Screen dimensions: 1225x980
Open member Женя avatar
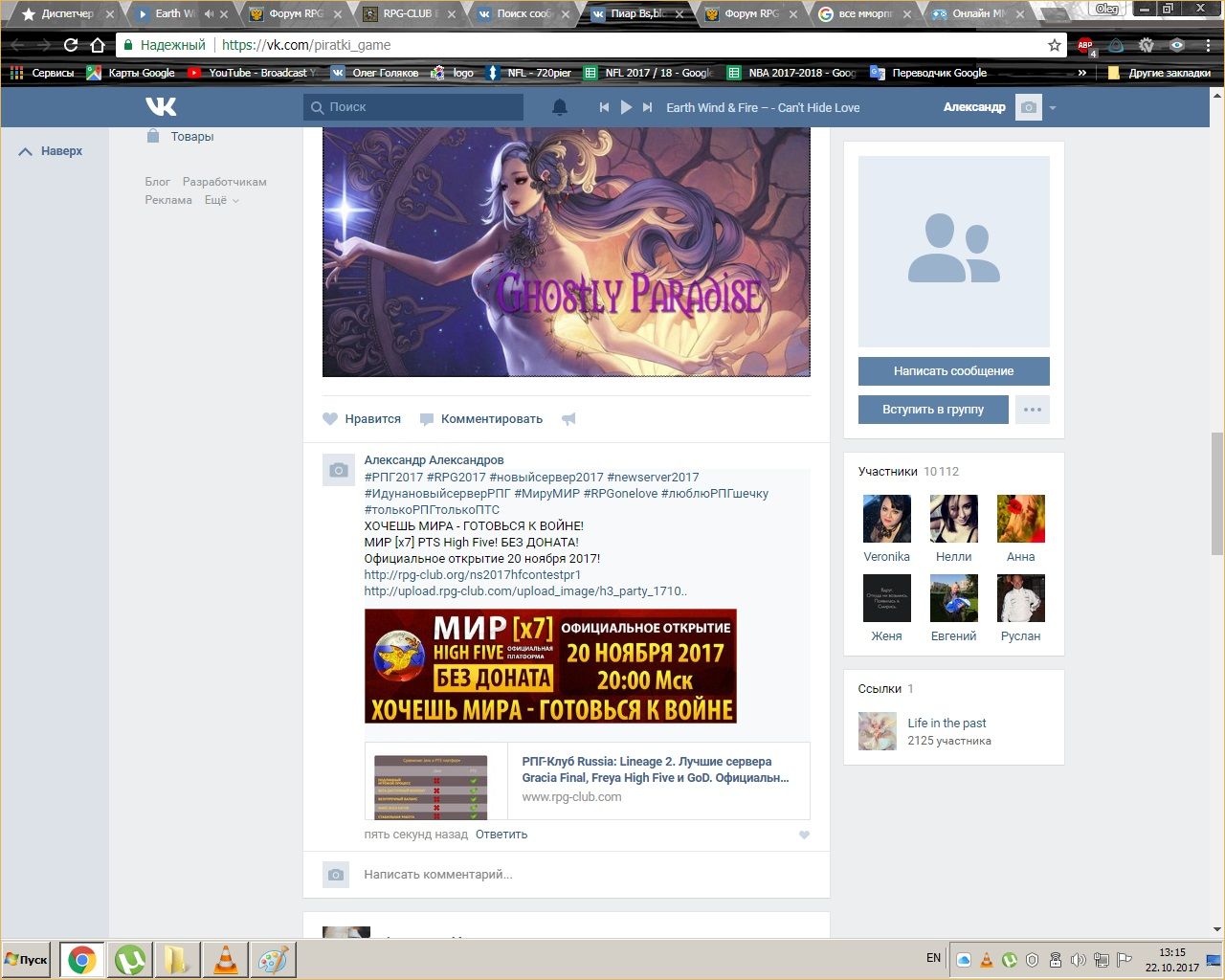pos(887,598)
